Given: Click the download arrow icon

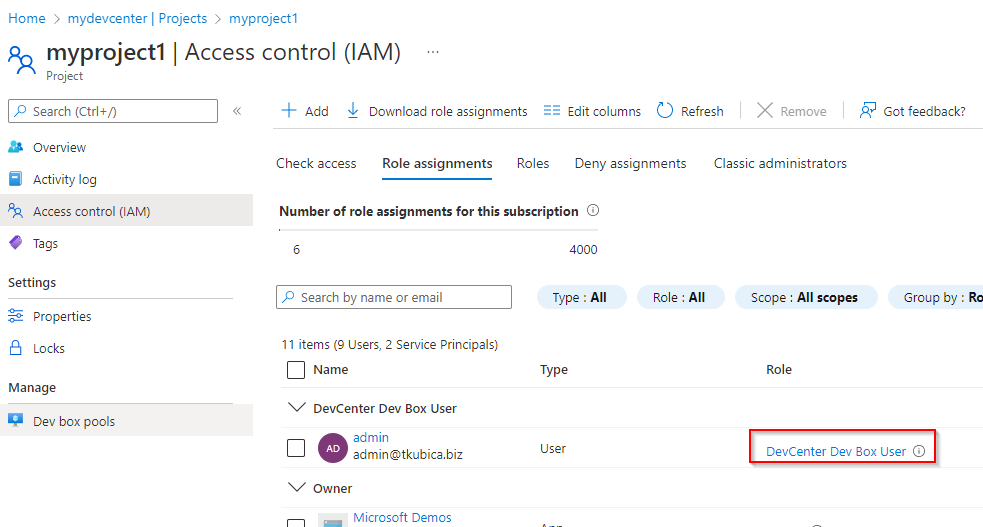Looking at the screenshot, I should pos(353,111).
